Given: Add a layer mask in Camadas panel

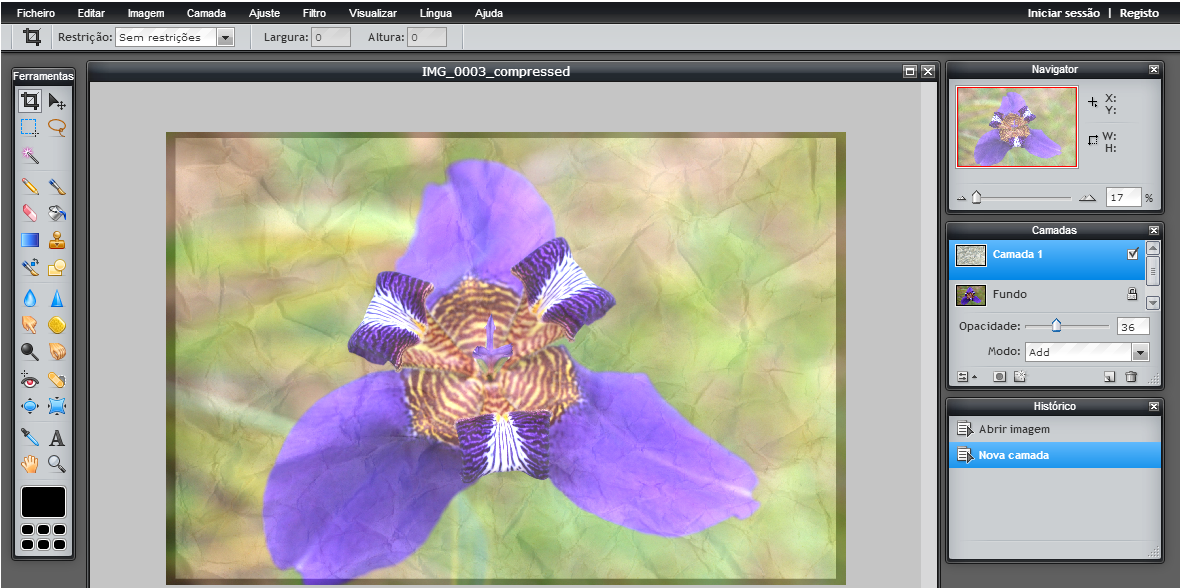Looking at the screenshot, I should point(999,376).
